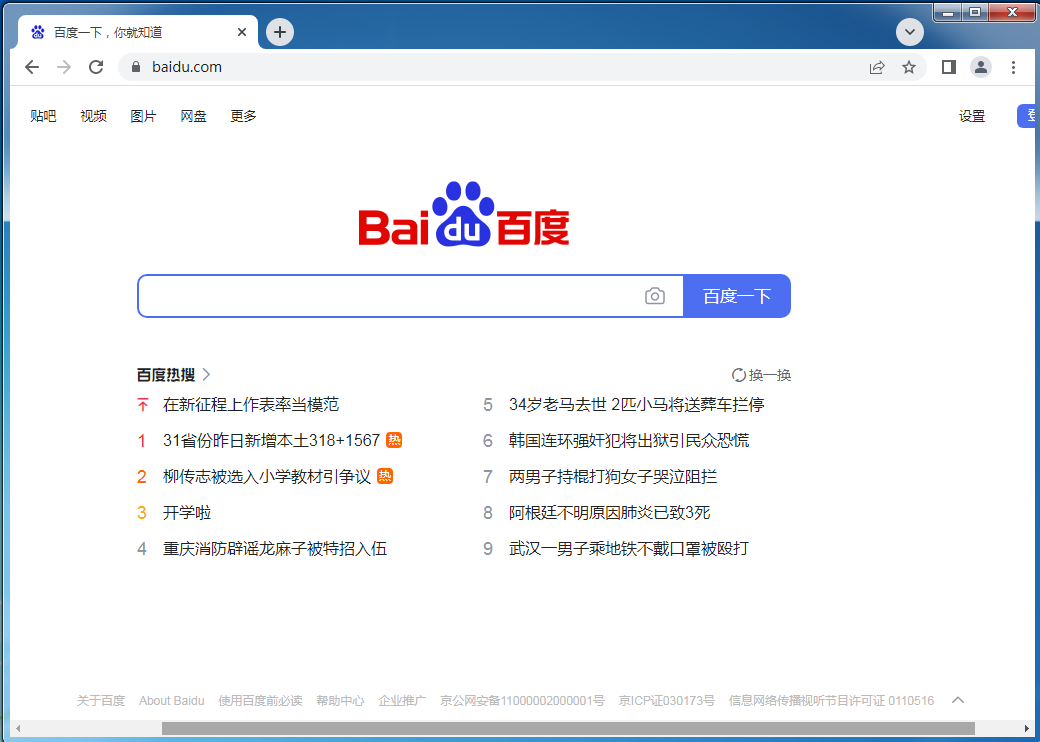Click the pinned top arrow icon
The image size is (1040, 742).
(x=143, y=404)
